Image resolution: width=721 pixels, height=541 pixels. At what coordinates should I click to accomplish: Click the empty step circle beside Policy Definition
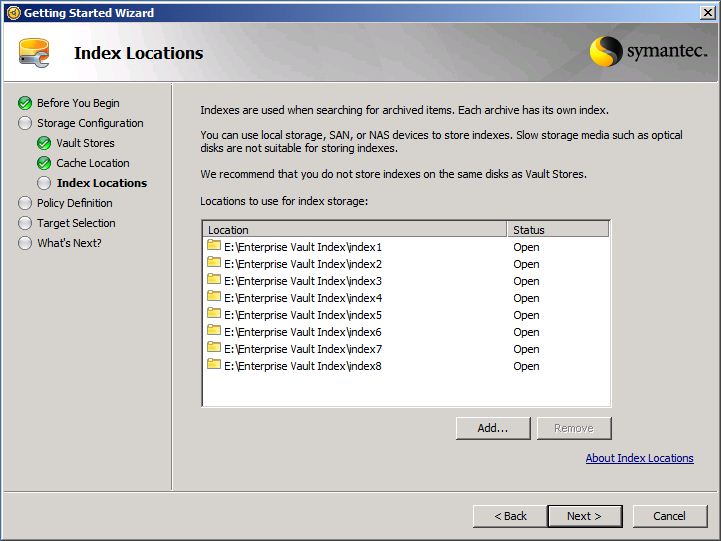pos(25,203)
